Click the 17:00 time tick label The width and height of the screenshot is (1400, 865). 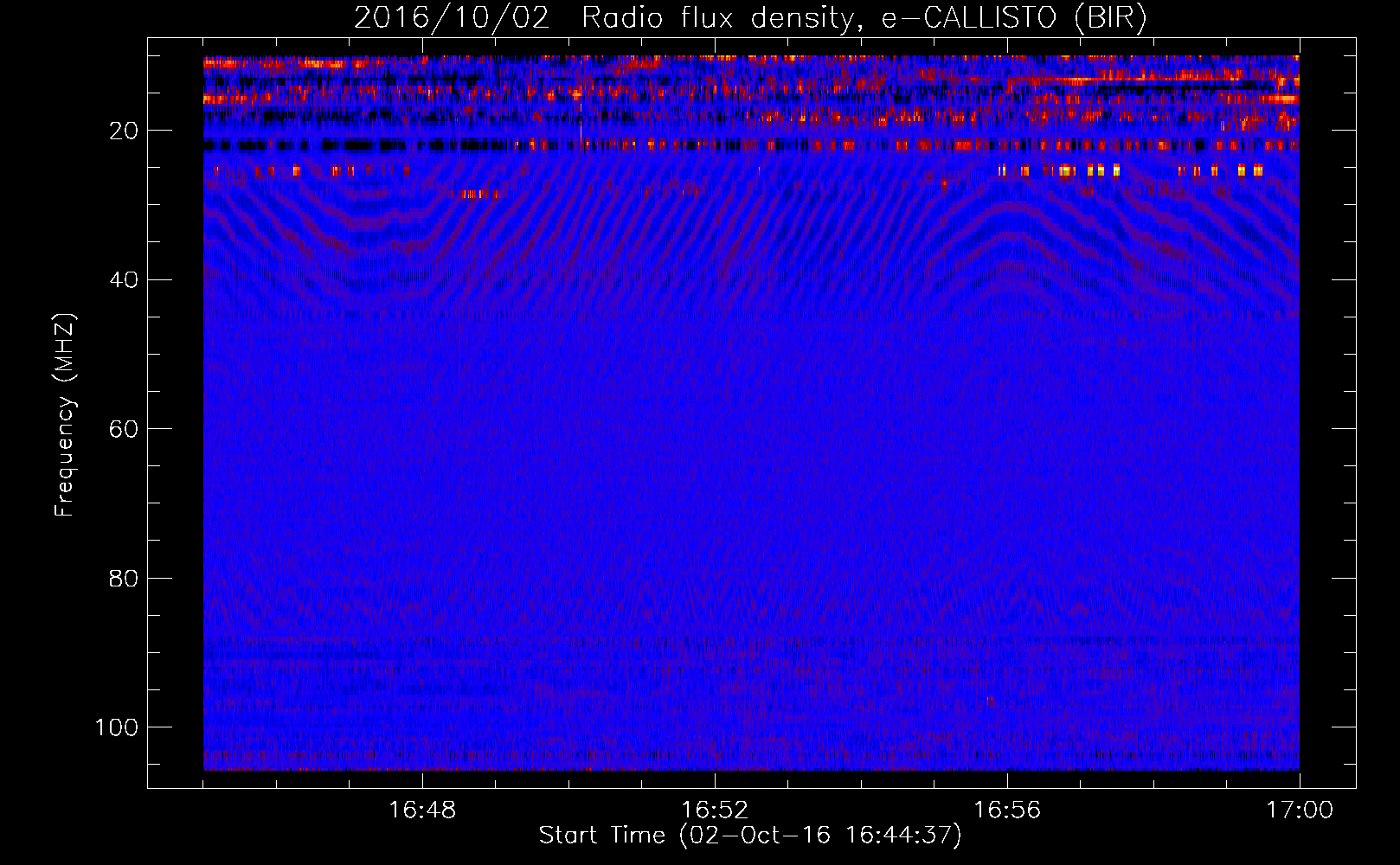1300,811
